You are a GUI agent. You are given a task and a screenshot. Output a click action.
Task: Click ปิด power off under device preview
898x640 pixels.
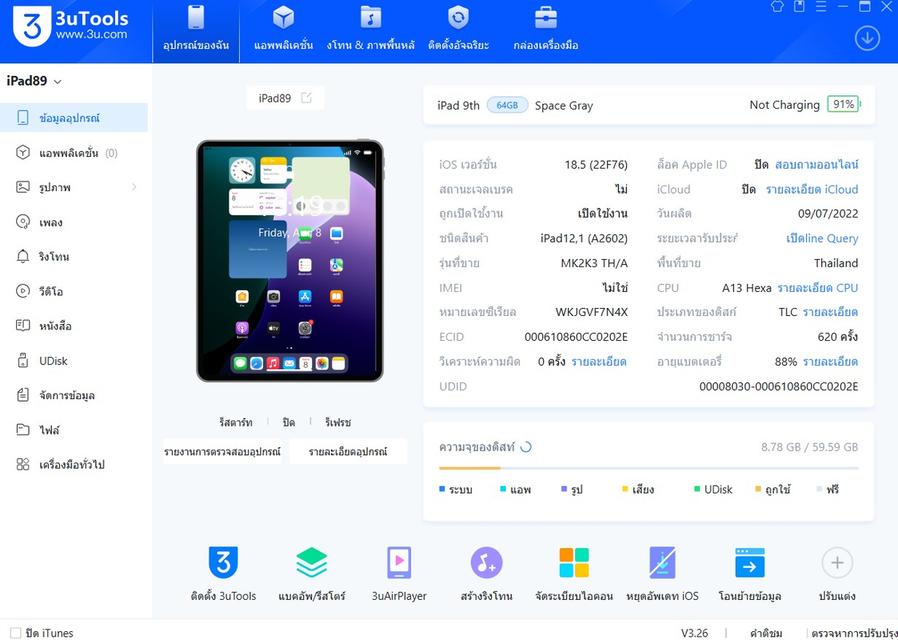click(289, 422)
